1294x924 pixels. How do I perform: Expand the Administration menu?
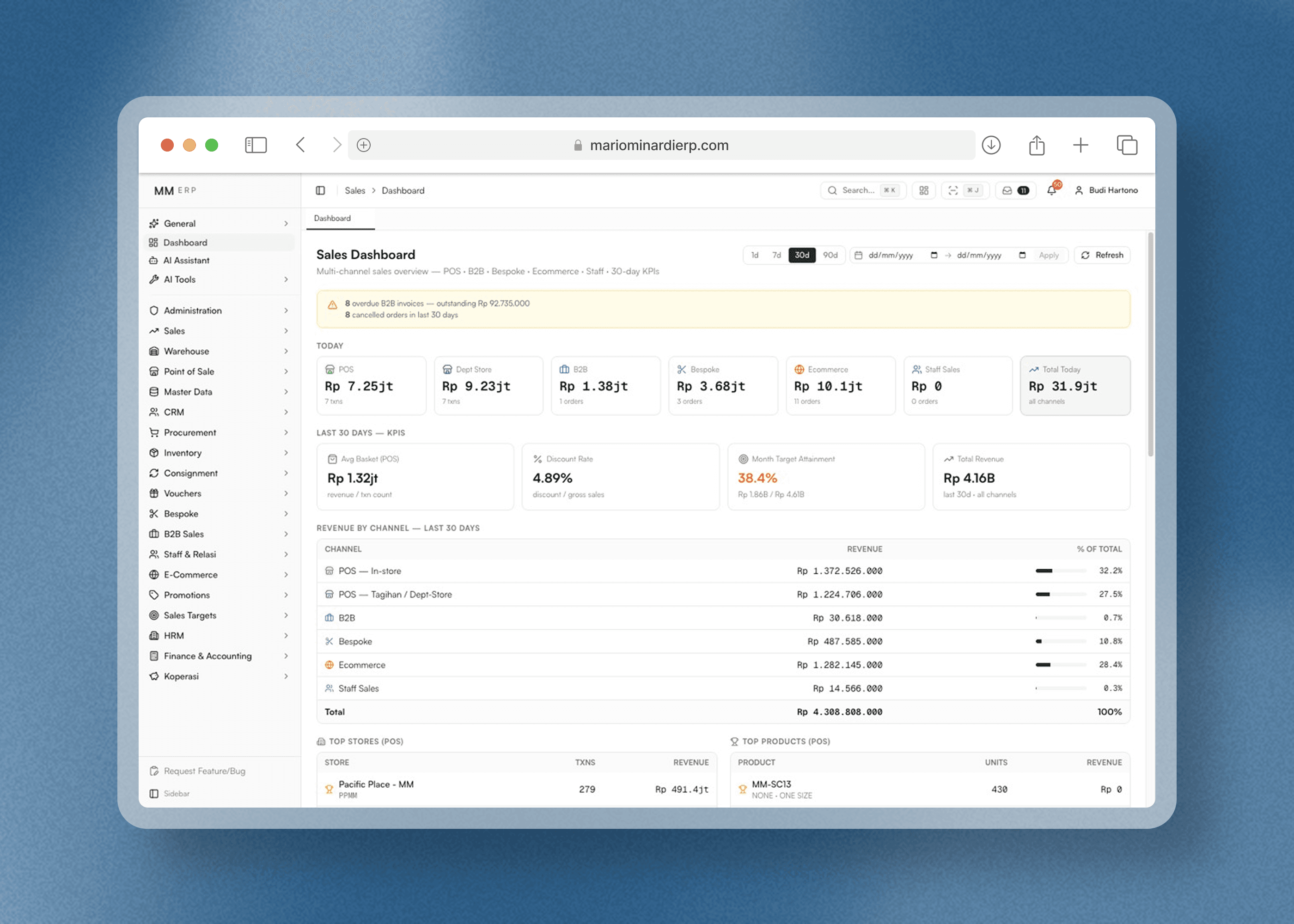click(220, 310)
